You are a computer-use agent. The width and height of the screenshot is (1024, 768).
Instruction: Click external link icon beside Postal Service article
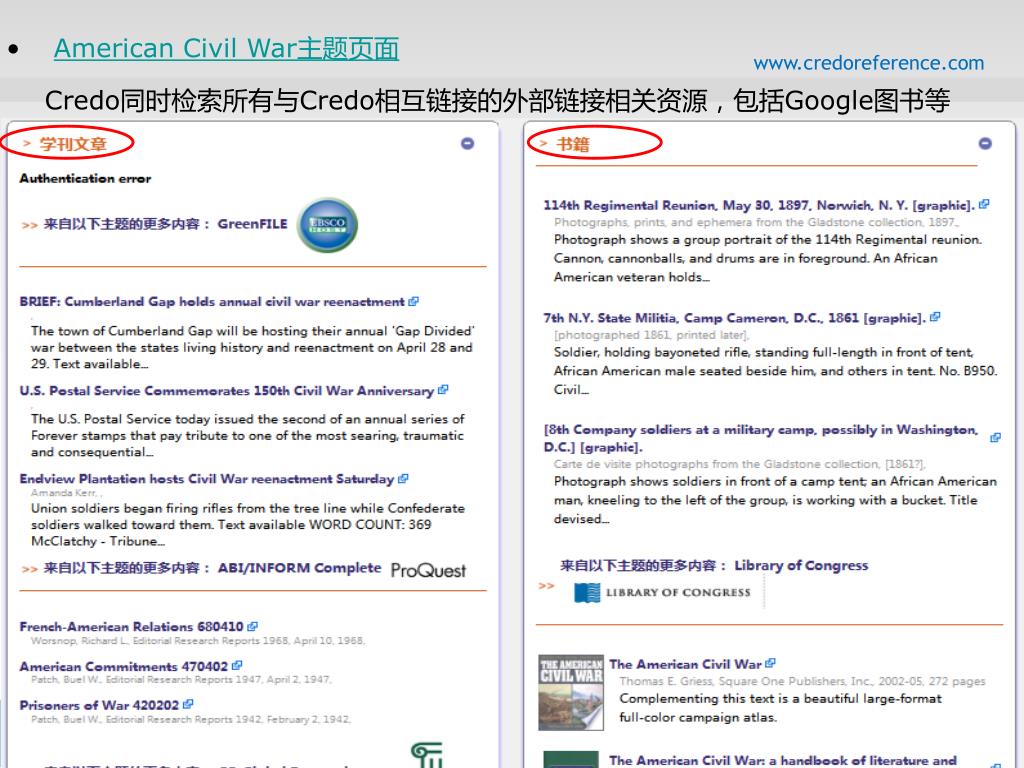(x=443, y=389)
